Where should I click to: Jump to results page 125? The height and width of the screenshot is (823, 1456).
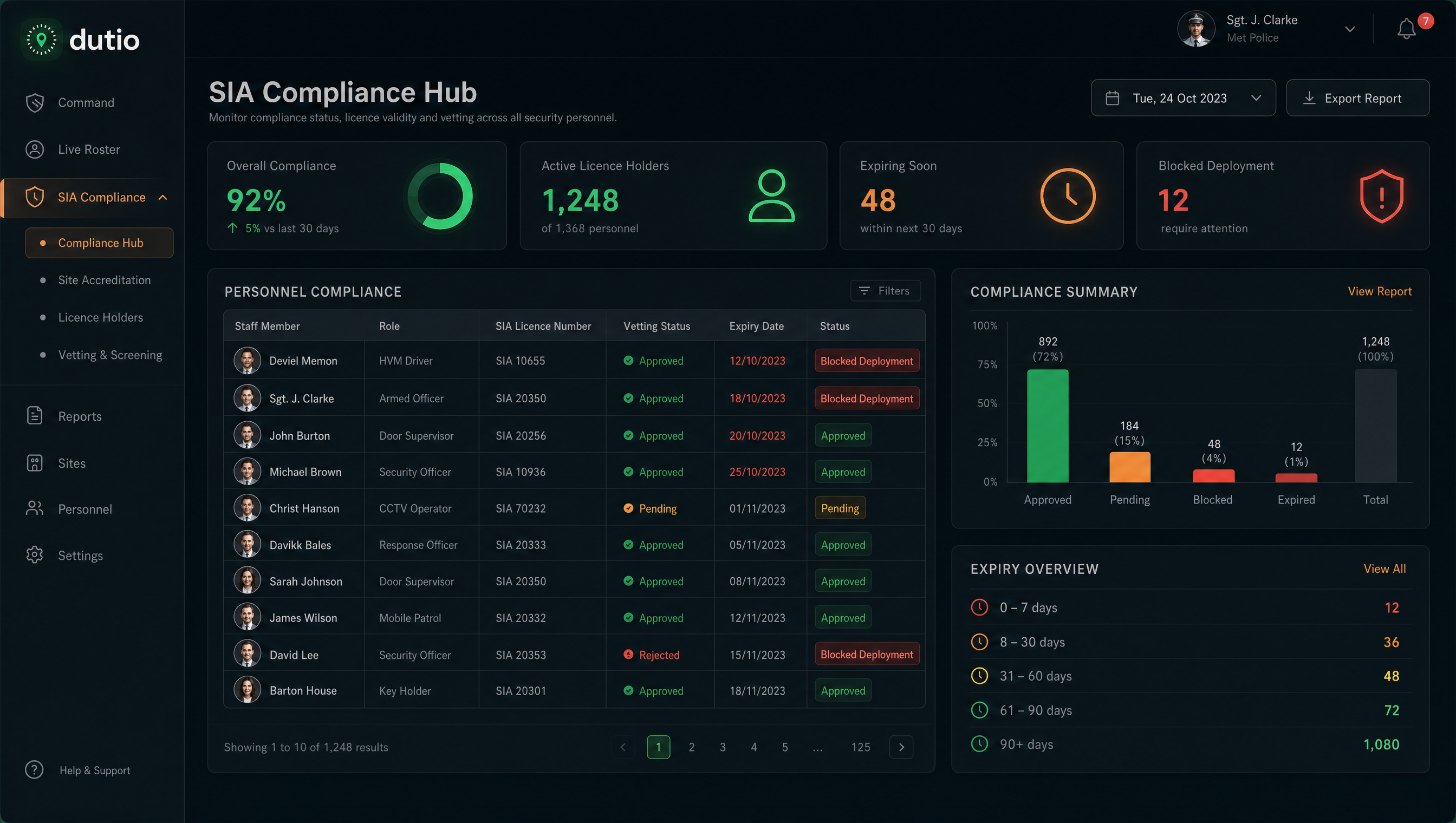(860, 747)
